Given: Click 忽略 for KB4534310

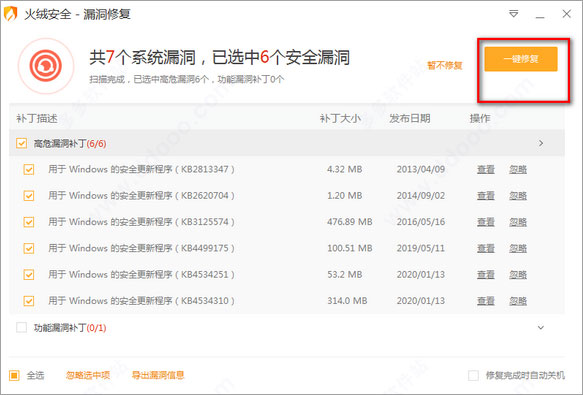Looking at the screenshot, I should click(x=518, y=301).
